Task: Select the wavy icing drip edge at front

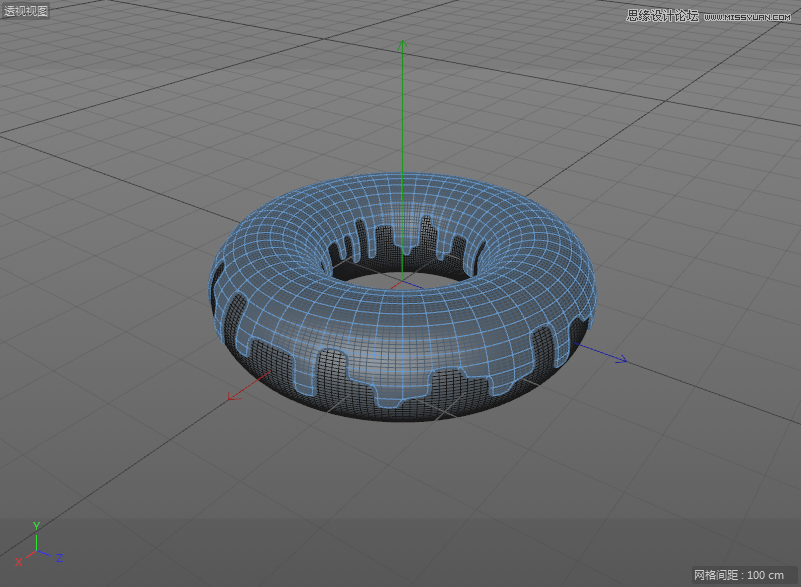Action: point(400,385)
